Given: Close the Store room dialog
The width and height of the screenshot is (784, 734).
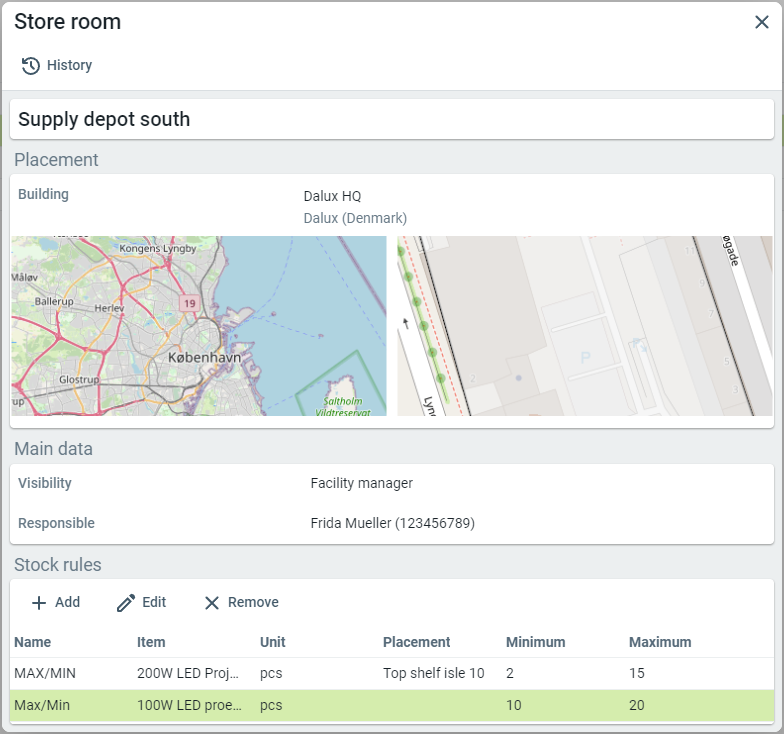Looking at the screenshot, I should [x=761, y=22].
